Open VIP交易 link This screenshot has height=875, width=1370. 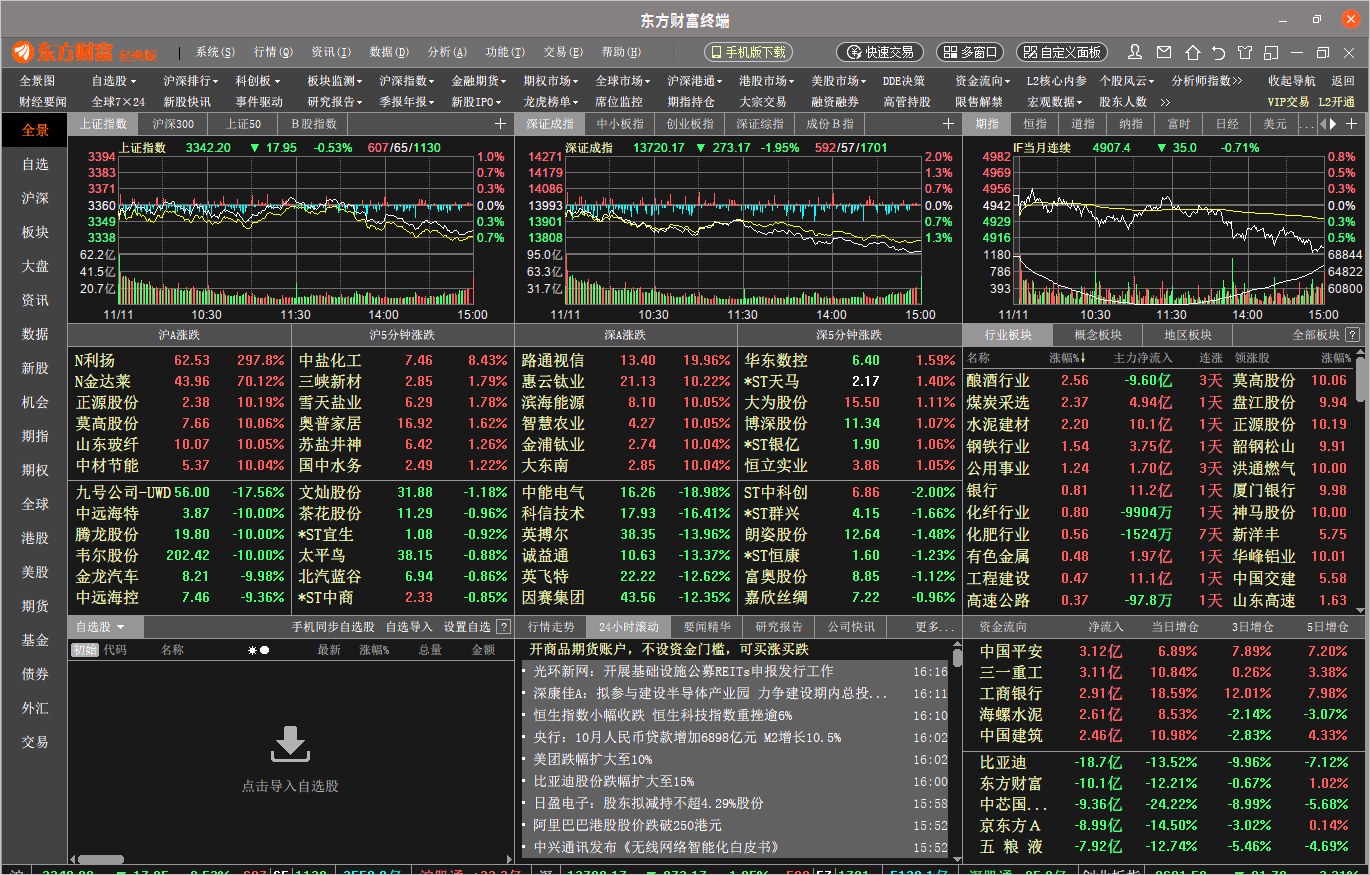(x=1288, y=102)
